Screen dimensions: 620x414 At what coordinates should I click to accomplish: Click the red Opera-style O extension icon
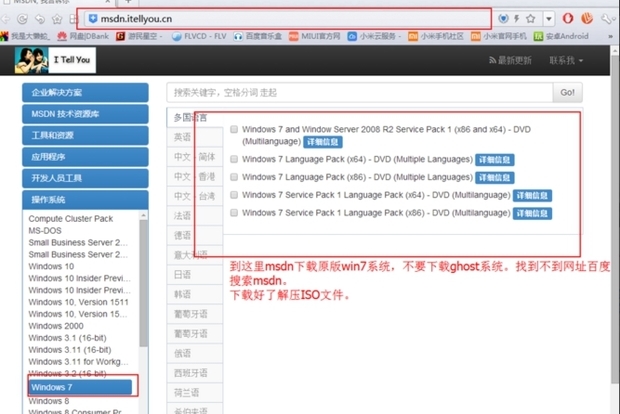(568, 18)
